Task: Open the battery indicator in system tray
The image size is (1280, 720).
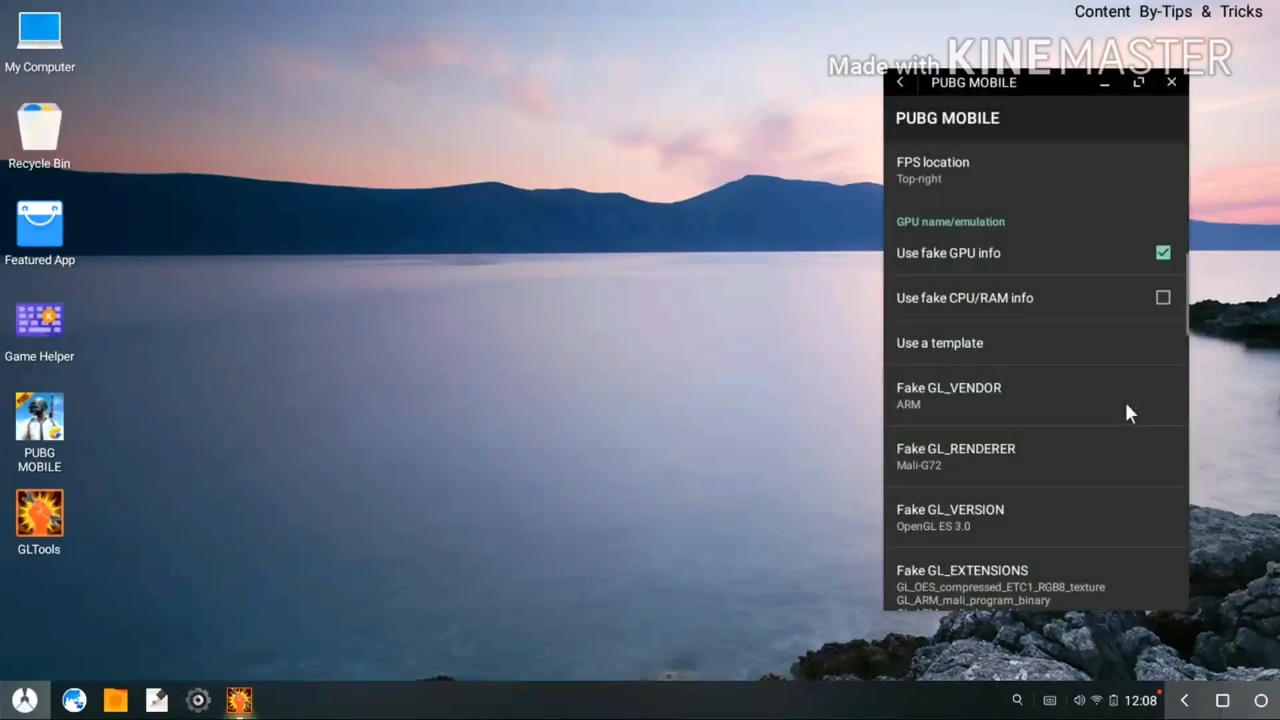Action: point(1112,701)
